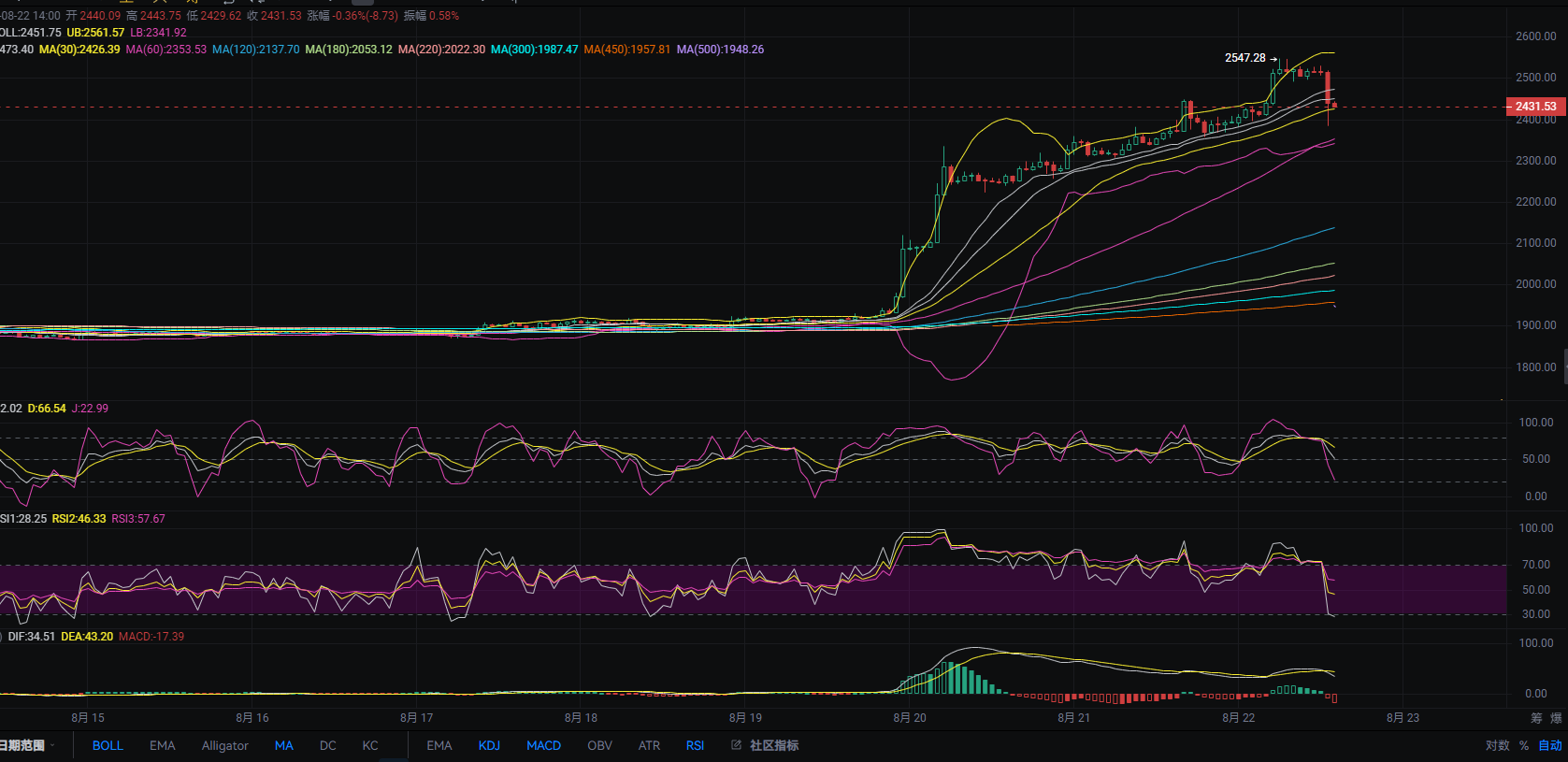Enable the Alligator indicator
Viewport: 1568px width, 762px height.
(x=225, y=745)
